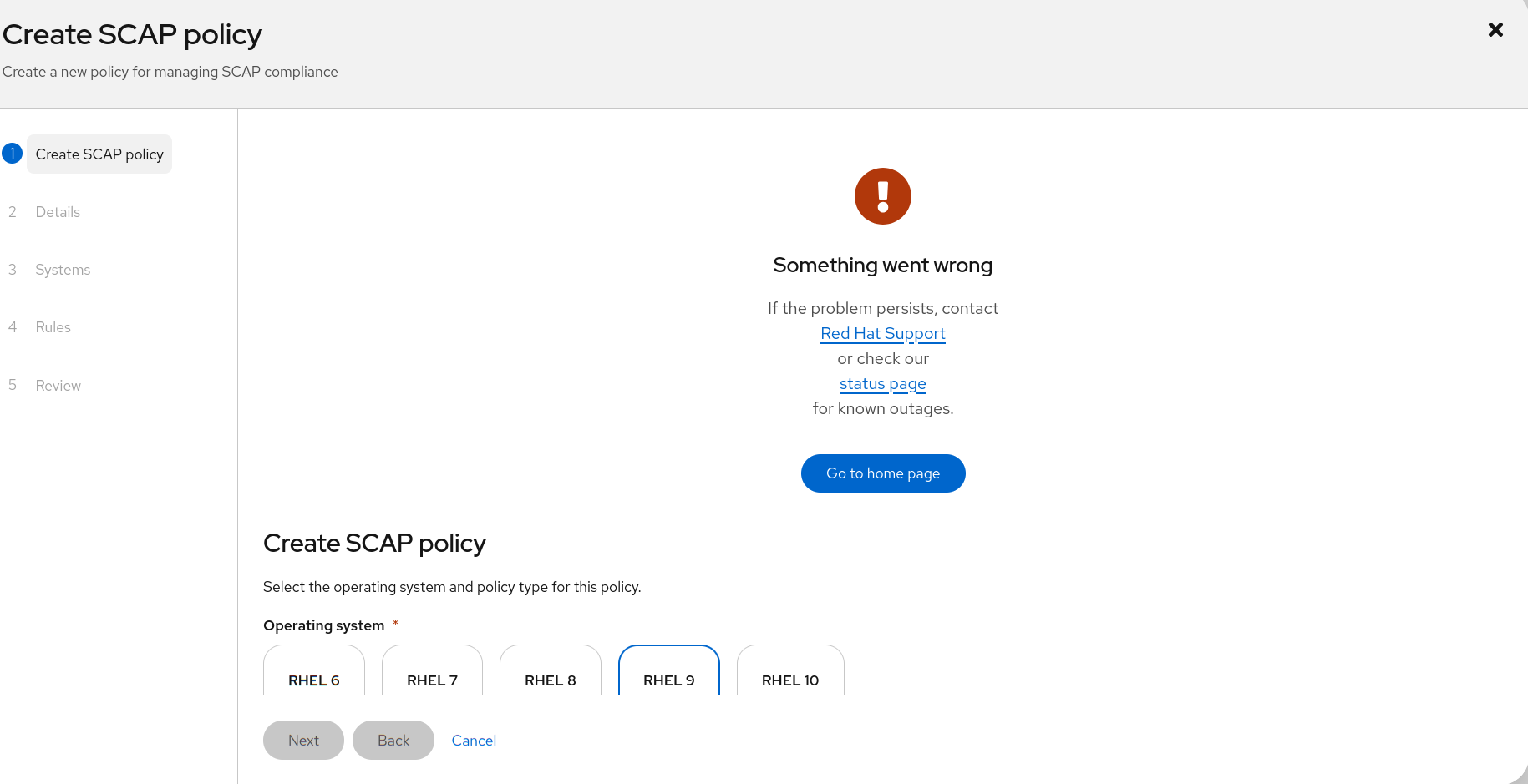Open the Create SCAP policy wizard step
1528x784 pixels.
coord(99,154)
